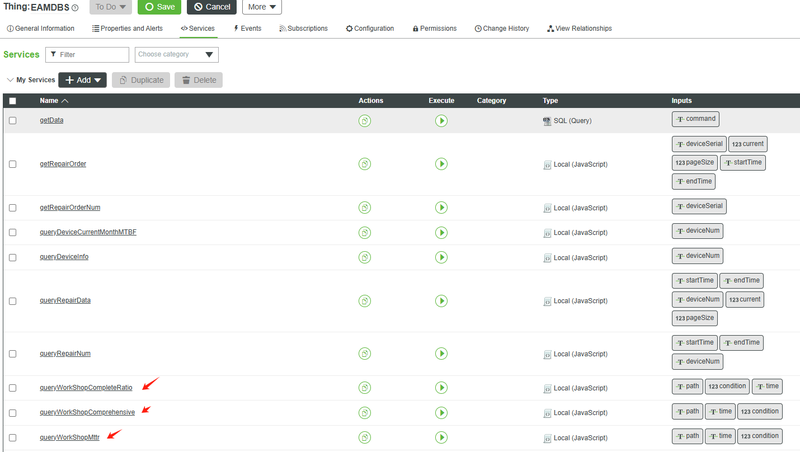Open actions icon for getRepairOrder
The height and width of the screenshot is (452, 800).
coord(364,164)
